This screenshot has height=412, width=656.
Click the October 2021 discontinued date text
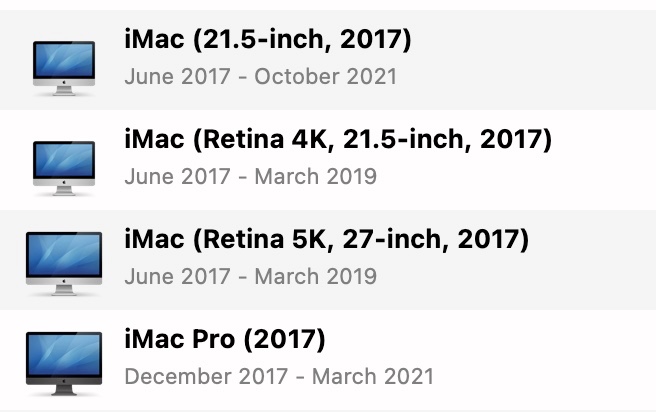(x=326, y=76)
